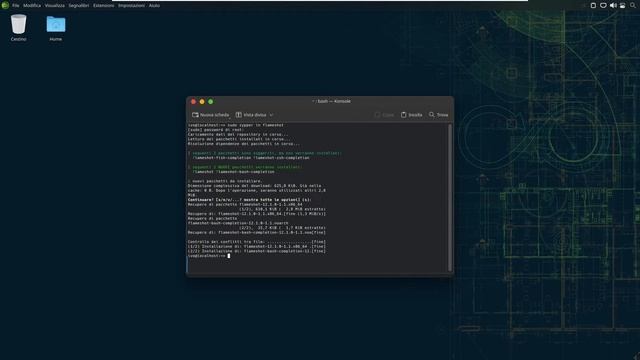640x360 pixels.
Task: Click the "Continuare?" prompt line in terminal
Action: pyautogui.click(x=249, y=200)
